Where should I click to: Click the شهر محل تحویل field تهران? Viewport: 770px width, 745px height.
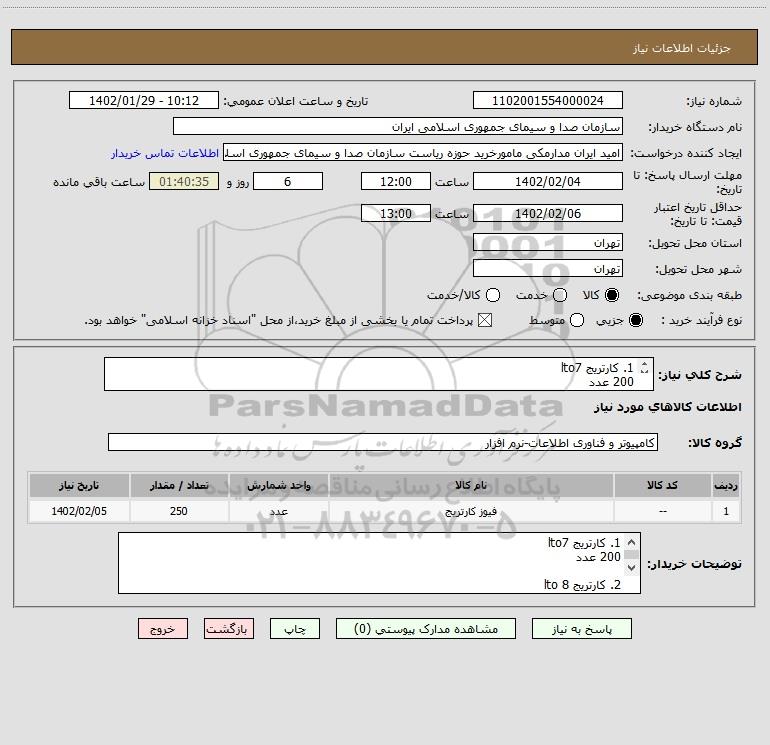coord(548,268)
